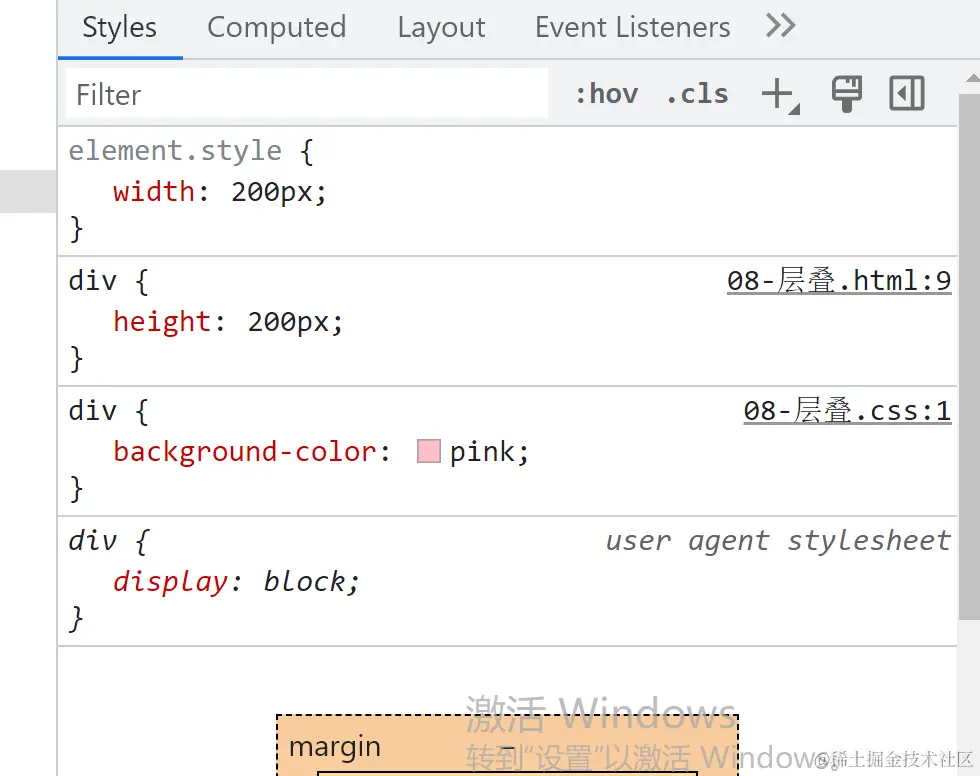Open the Computed tab
980x776 pixels.
coord(276,27)
